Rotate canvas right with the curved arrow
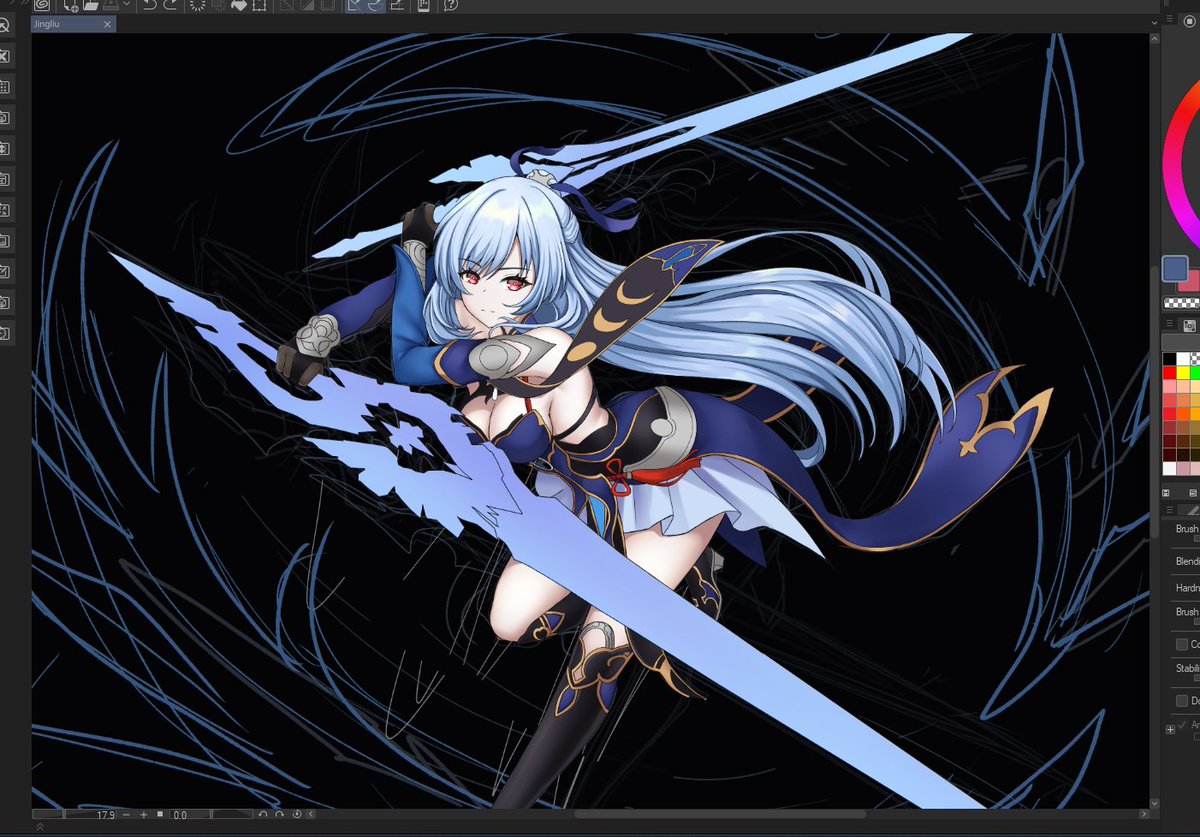 click(279, 815)
